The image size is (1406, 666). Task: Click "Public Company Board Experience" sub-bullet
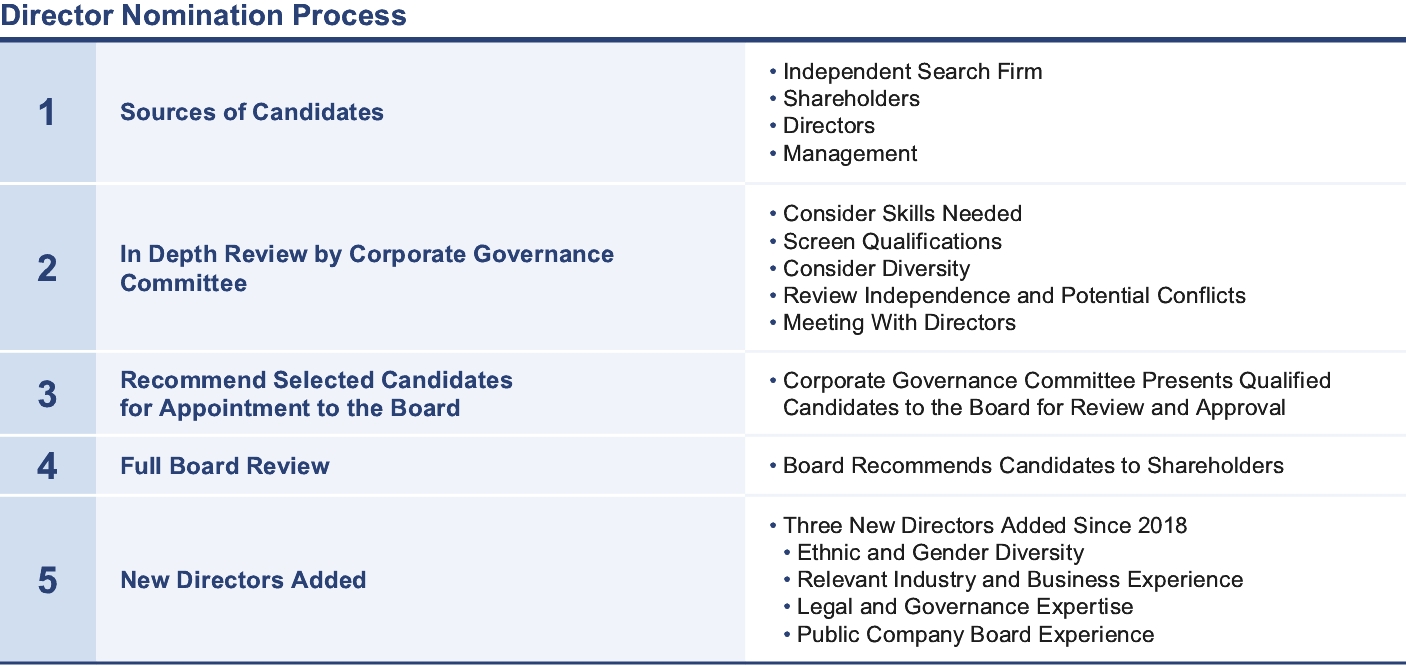(x=975, y=635)
